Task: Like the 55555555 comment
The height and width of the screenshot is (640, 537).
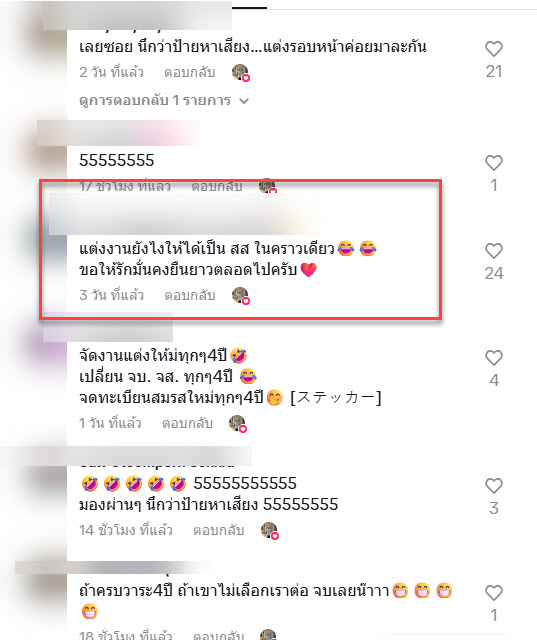Action: click(x=494, y=163)
